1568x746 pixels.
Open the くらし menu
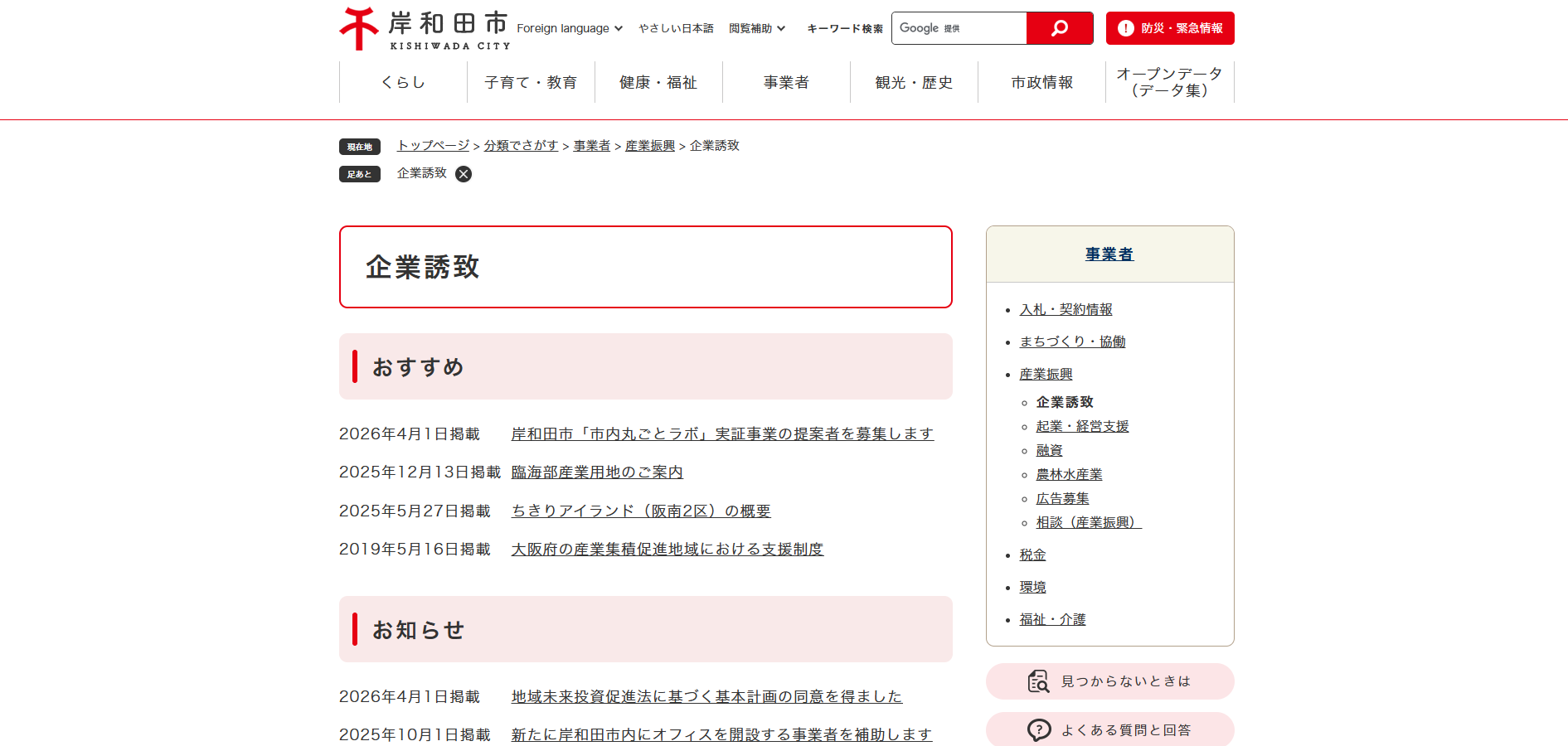(403, 82)
